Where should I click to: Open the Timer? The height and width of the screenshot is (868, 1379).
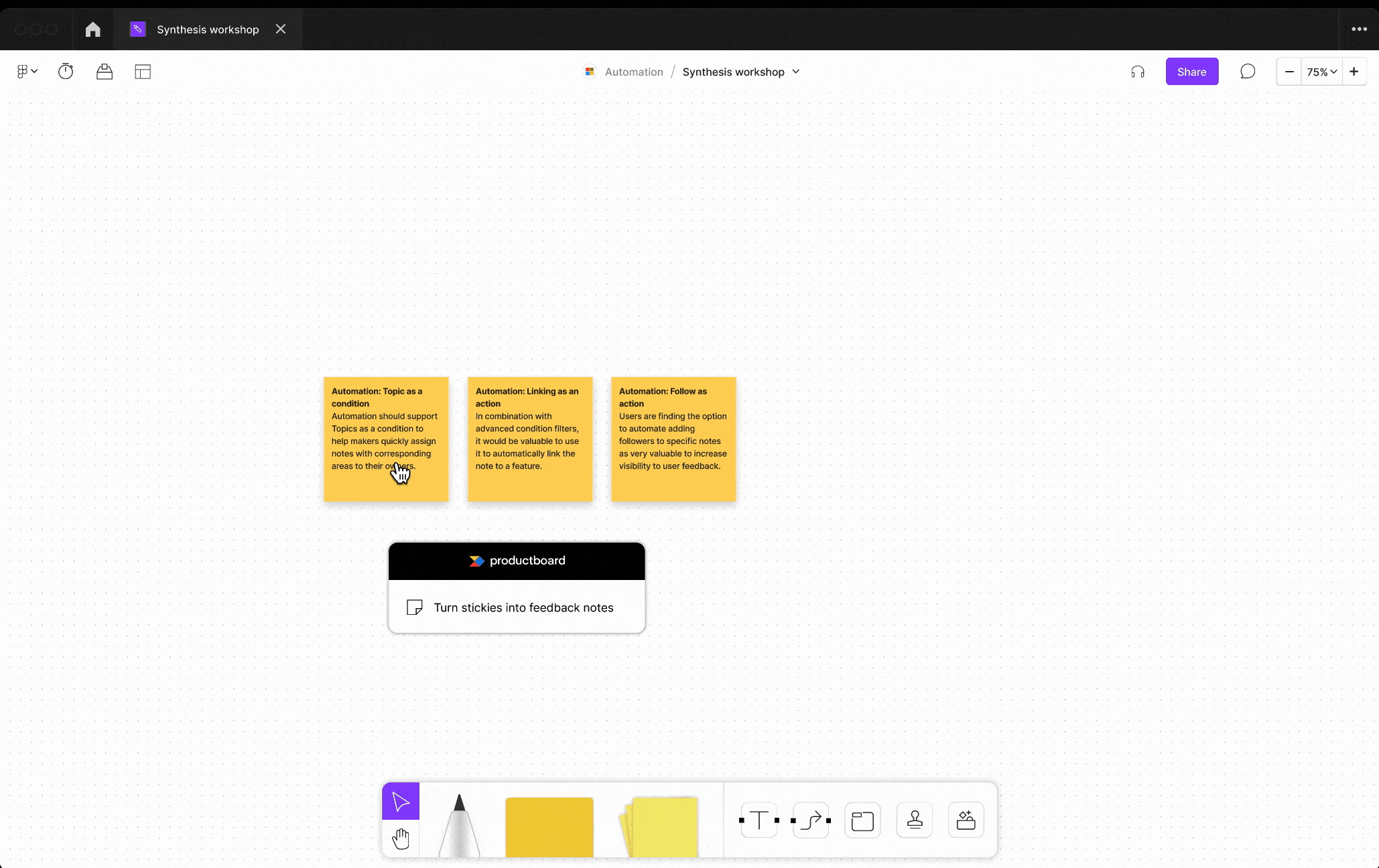(x=65, y=72)
